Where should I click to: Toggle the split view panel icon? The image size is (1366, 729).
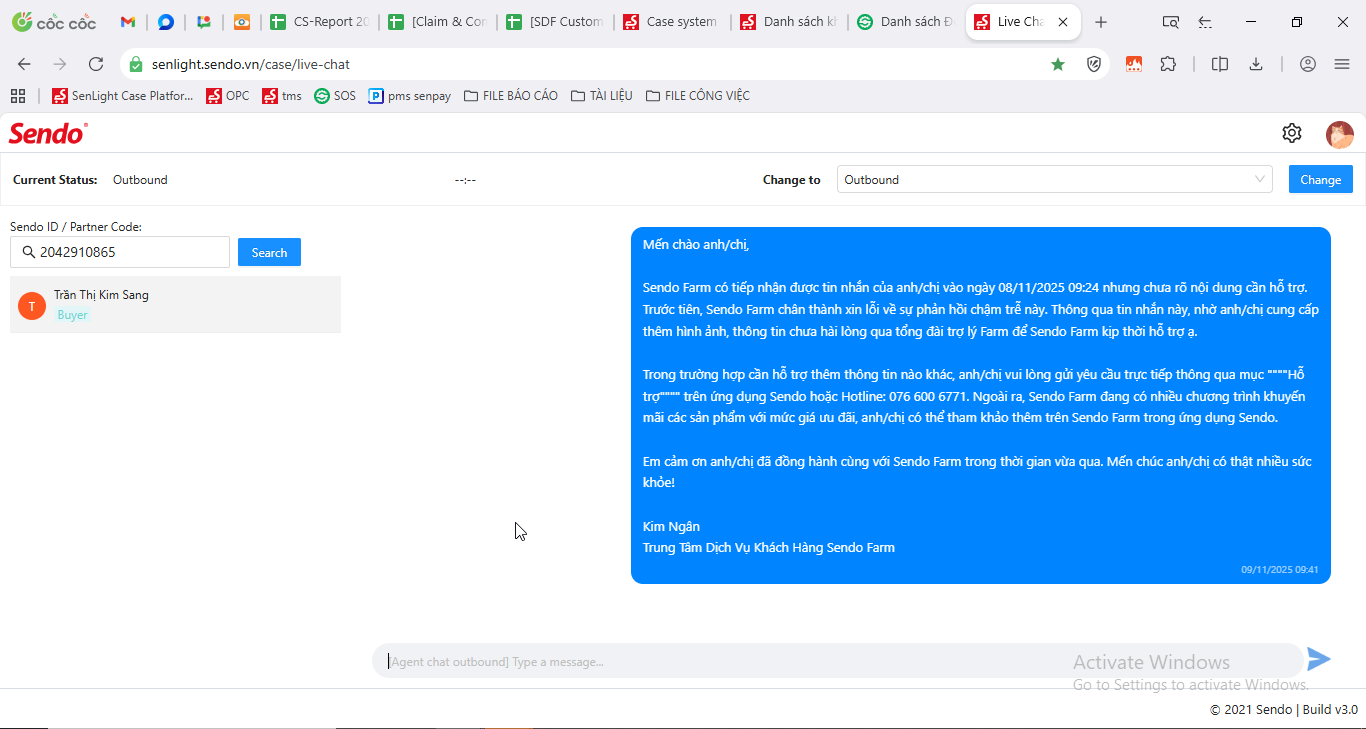tap(1220, 64)
